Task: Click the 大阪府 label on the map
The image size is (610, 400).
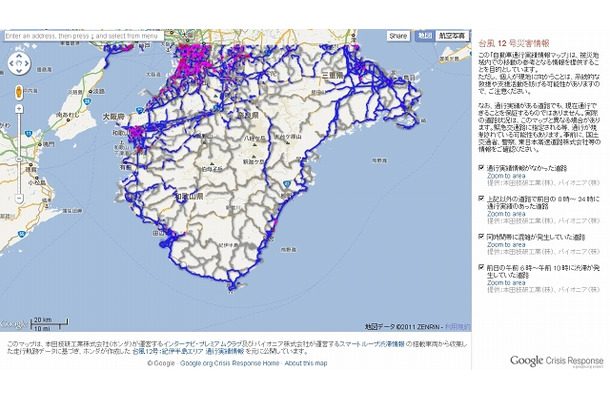Action: (x=114, y=117)
